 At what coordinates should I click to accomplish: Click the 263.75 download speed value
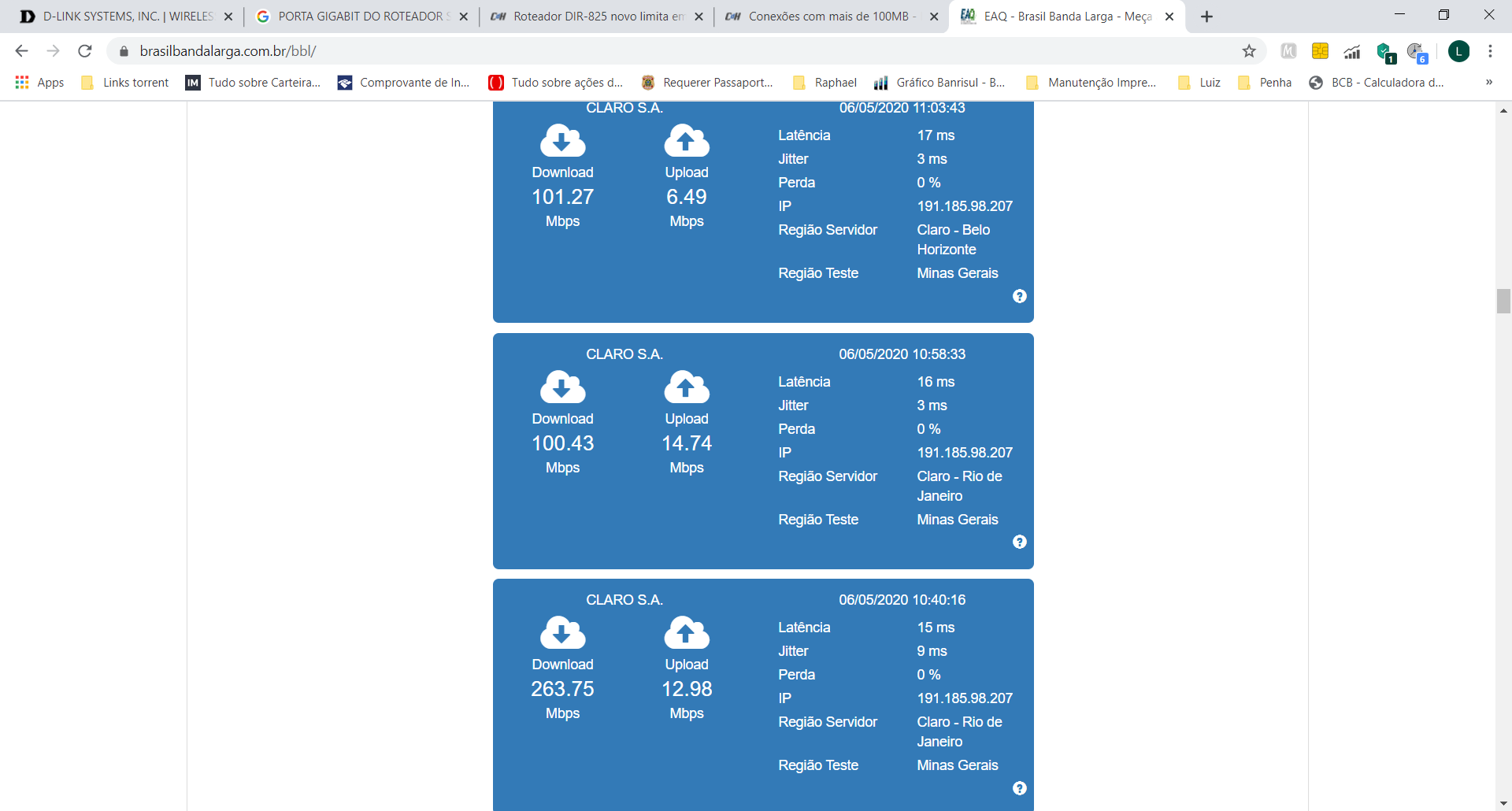point(562,689)
